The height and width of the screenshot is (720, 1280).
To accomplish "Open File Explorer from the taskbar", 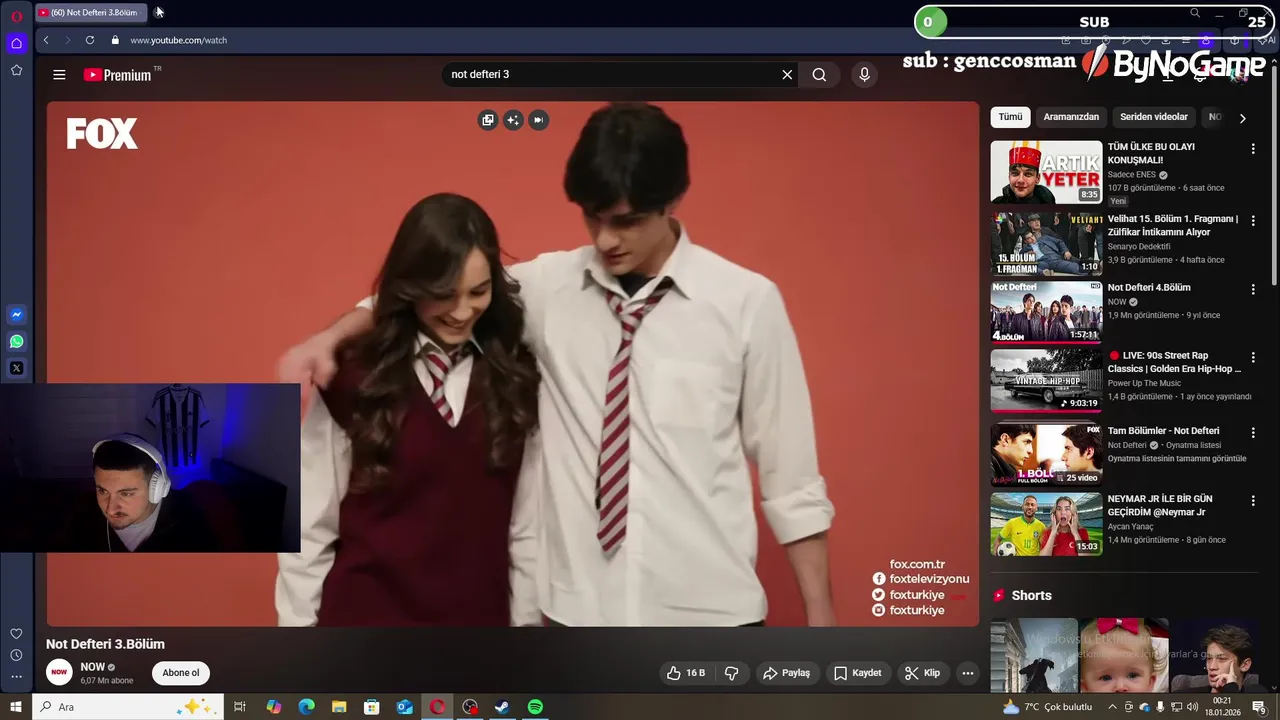I will tap(339, 707).
